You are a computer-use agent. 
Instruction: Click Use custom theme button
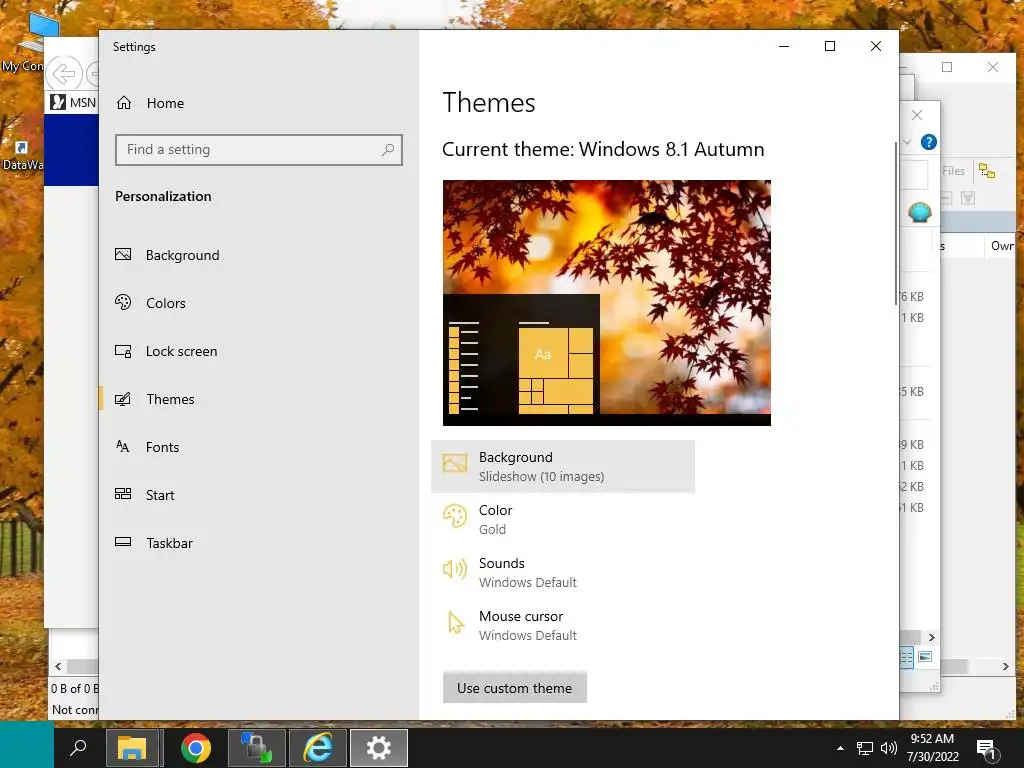pyautogui.click(x=515, y=688)
